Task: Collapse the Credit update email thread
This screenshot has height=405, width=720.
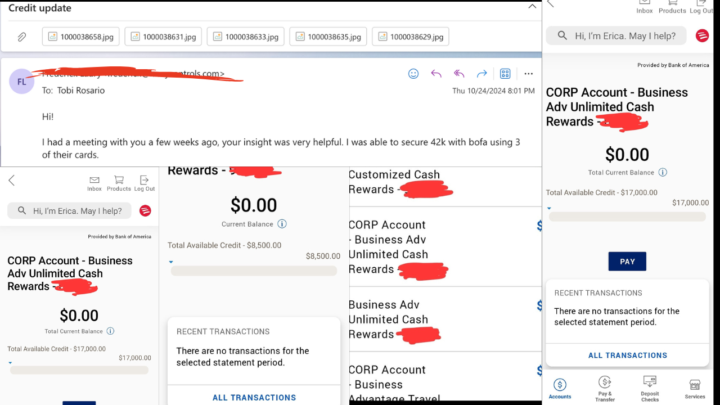Action: (532, 6)
